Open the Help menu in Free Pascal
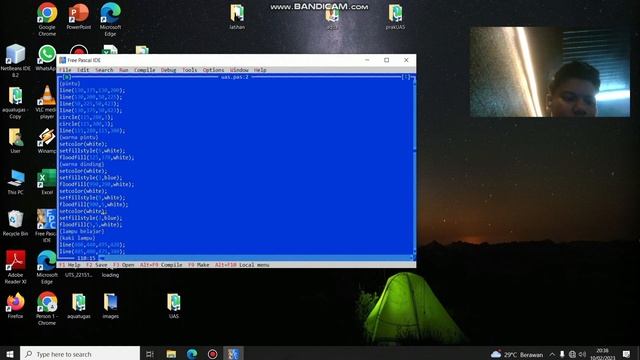Image resolution: width=640 pixels, height=360 pixels. pos(260,70)
